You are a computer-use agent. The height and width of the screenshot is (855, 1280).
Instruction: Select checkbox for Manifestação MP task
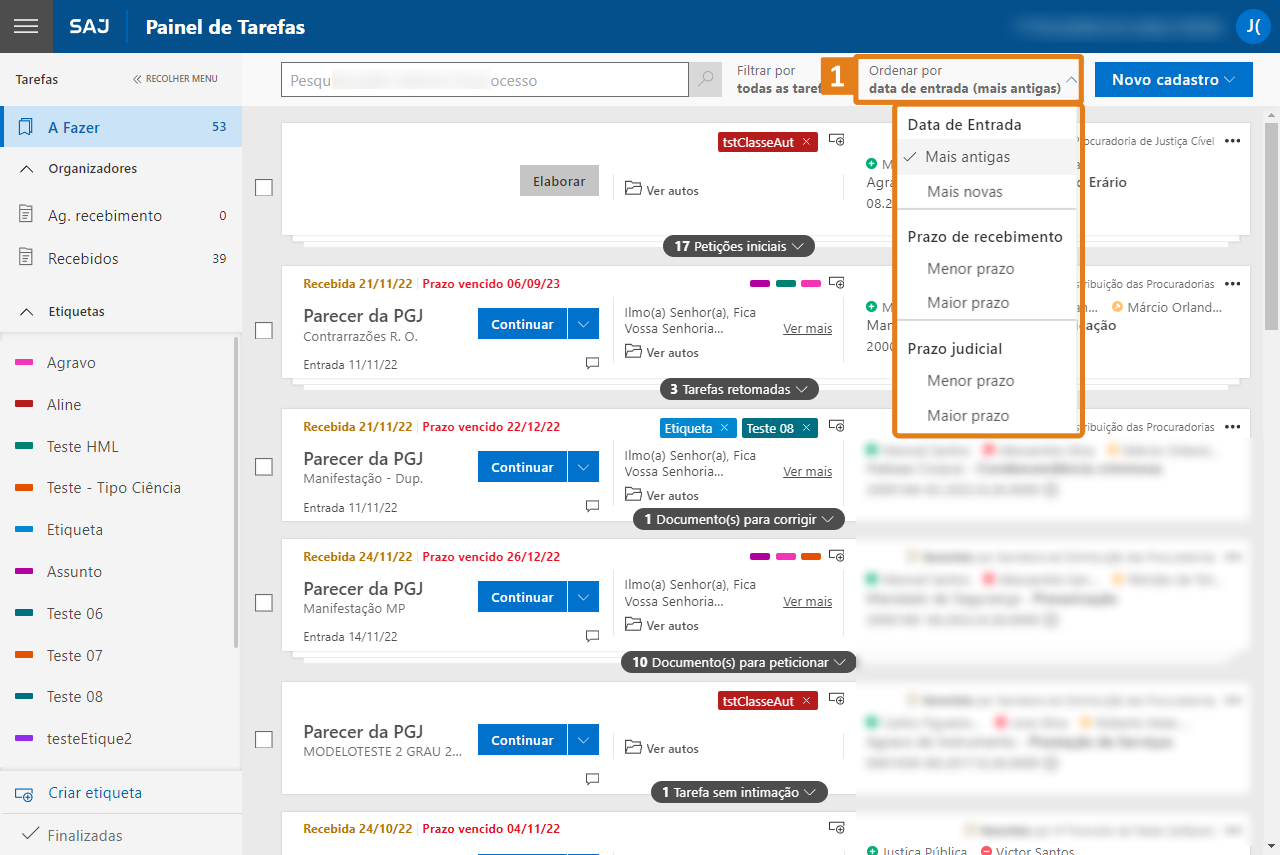[264, 602]
